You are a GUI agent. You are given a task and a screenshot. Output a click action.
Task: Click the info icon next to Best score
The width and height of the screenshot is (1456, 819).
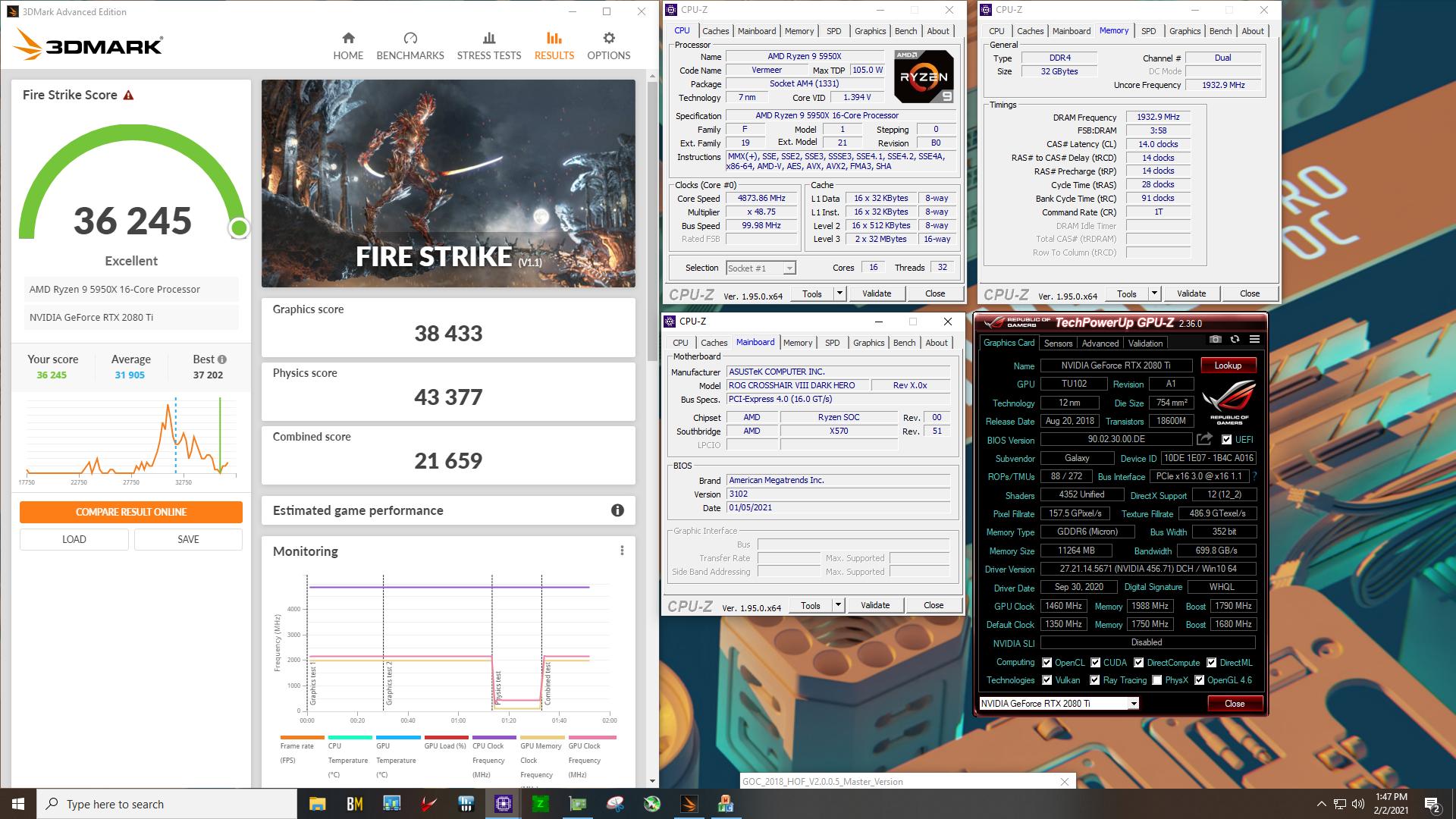[221, 359]
